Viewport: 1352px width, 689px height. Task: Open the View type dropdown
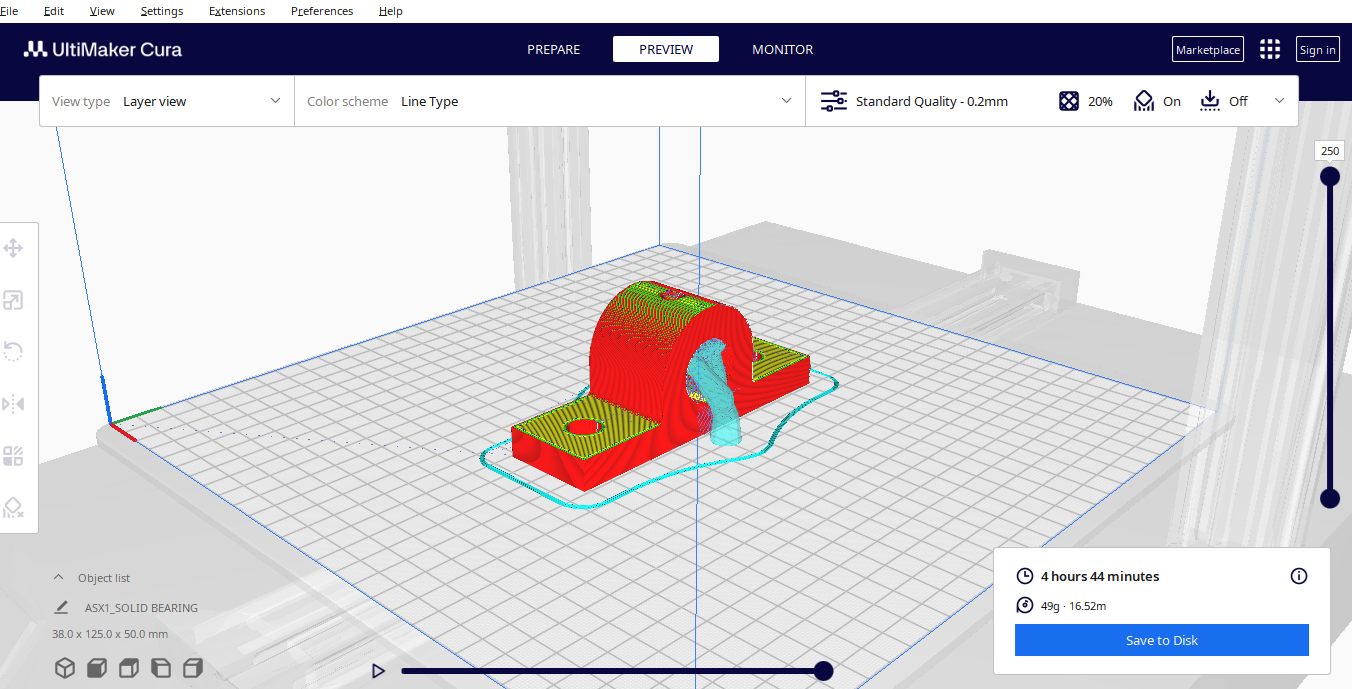pos(167,101)
